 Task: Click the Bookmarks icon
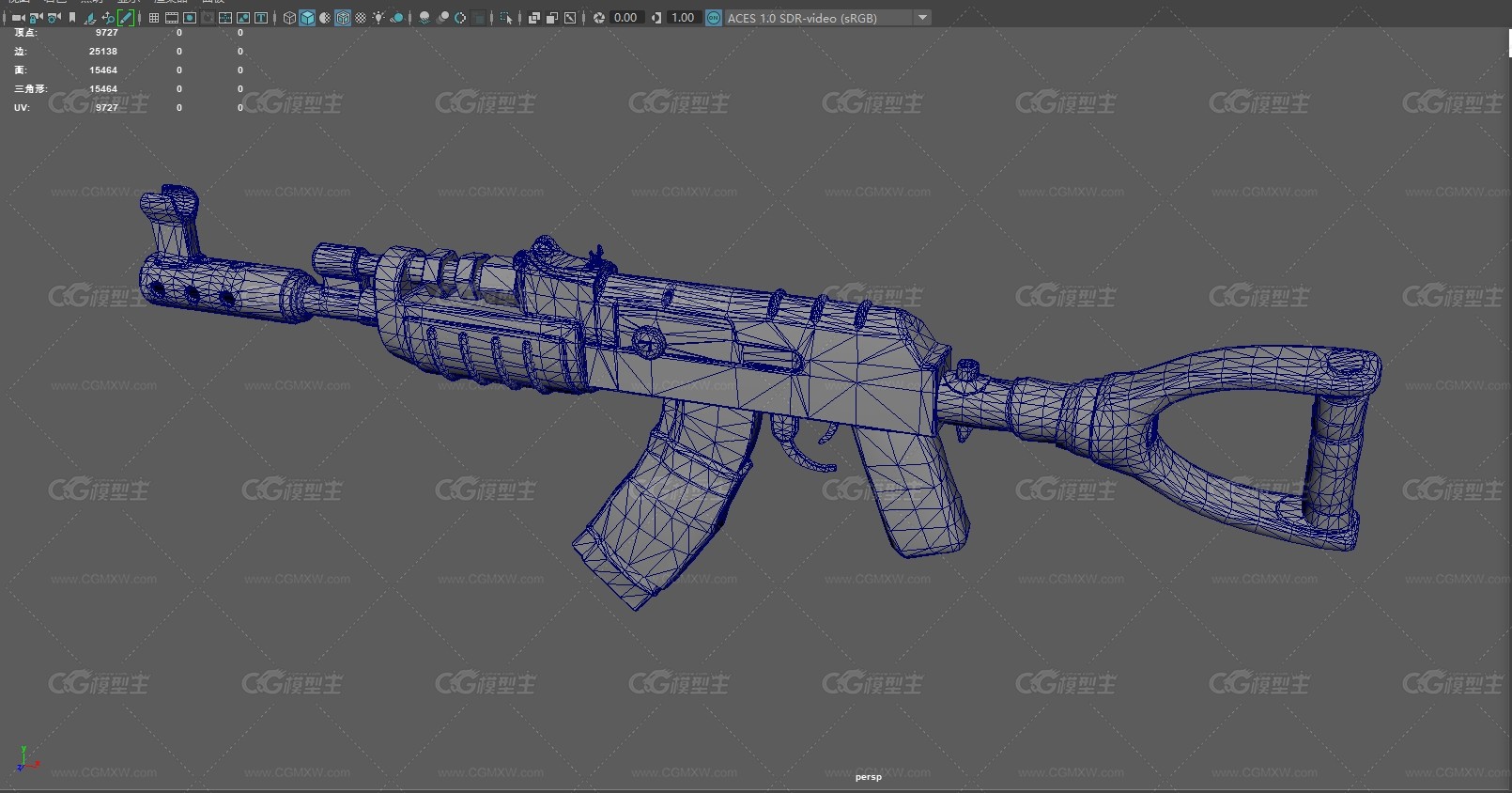(71, 18)
